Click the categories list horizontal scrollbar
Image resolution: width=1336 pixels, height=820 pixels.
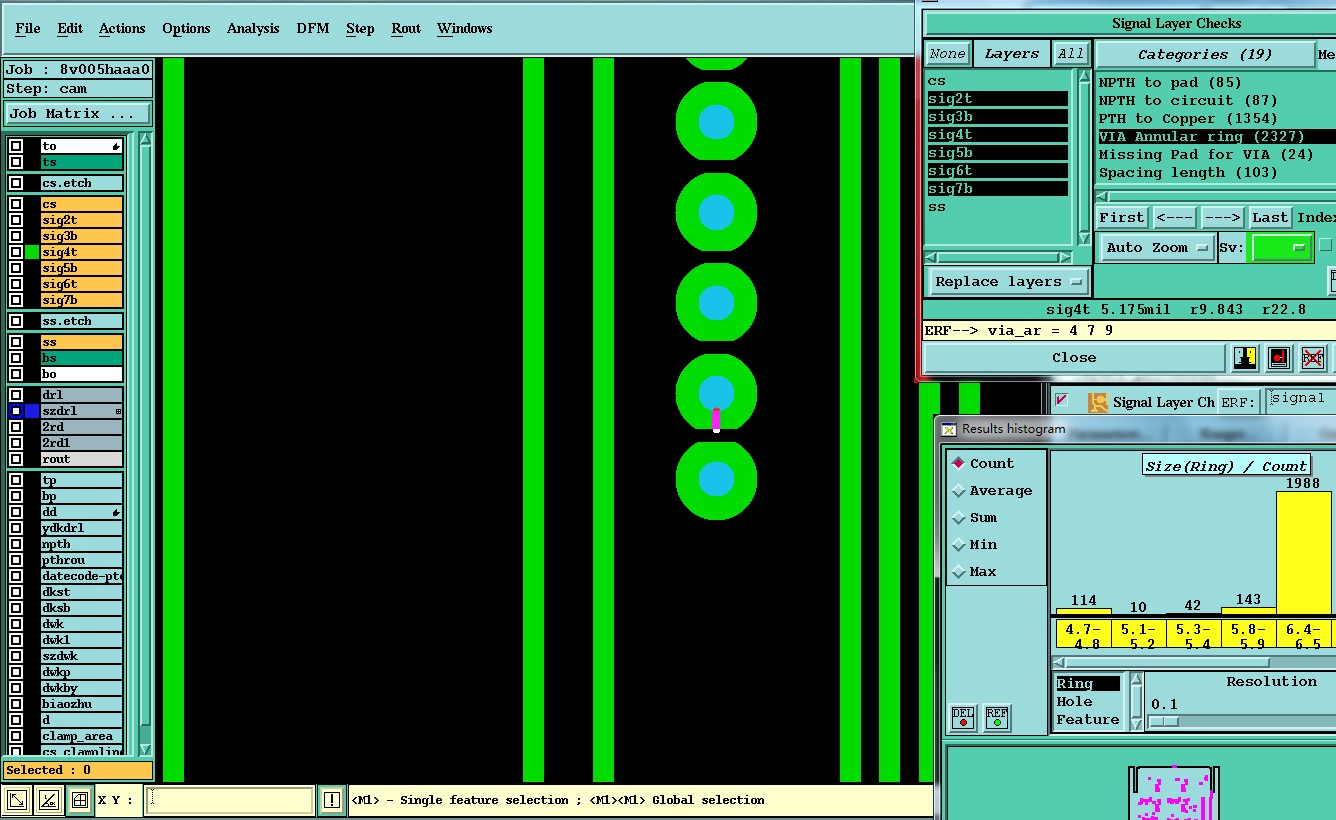pos(1216,198)
